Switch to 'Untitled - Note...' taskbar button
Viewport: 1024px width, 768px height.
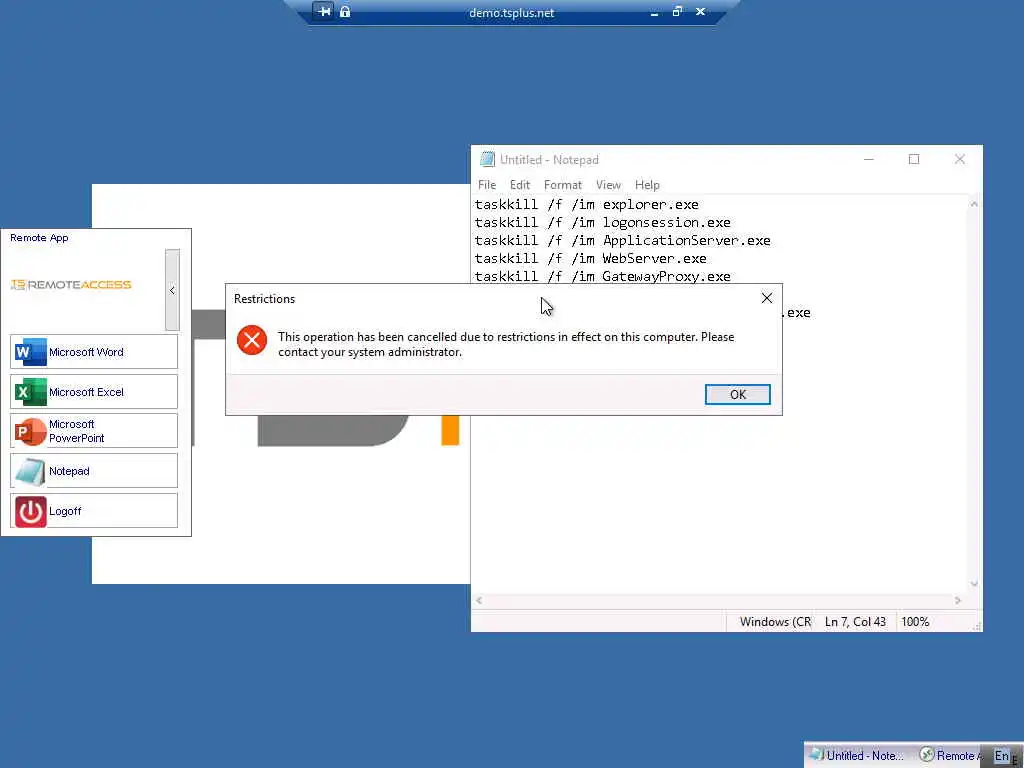856,756
